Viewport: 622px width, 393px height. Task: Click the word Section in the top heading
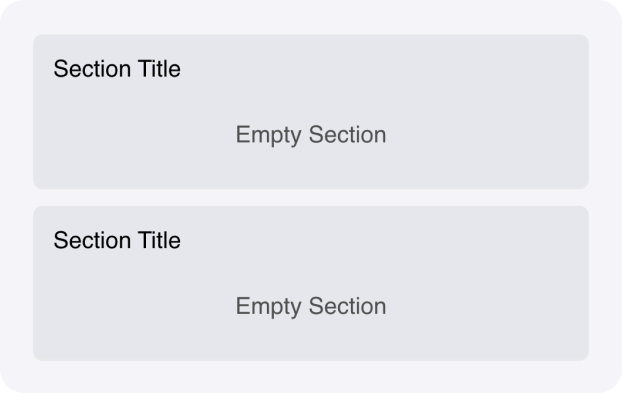92,69
